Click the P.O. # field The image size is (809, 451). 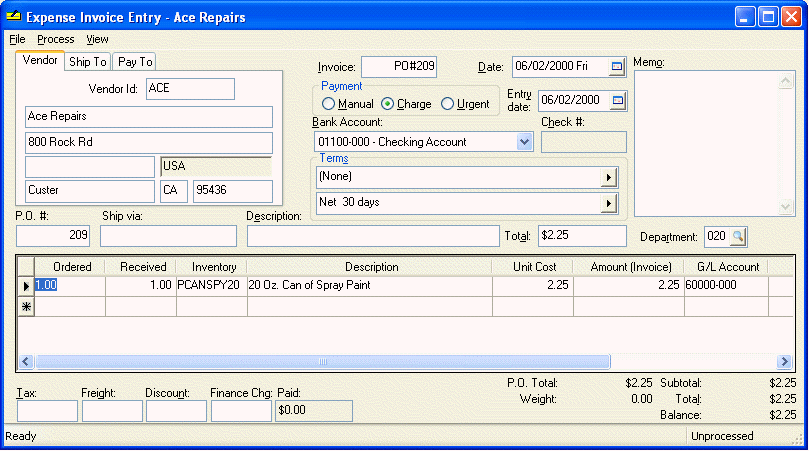tap(53, 236)
